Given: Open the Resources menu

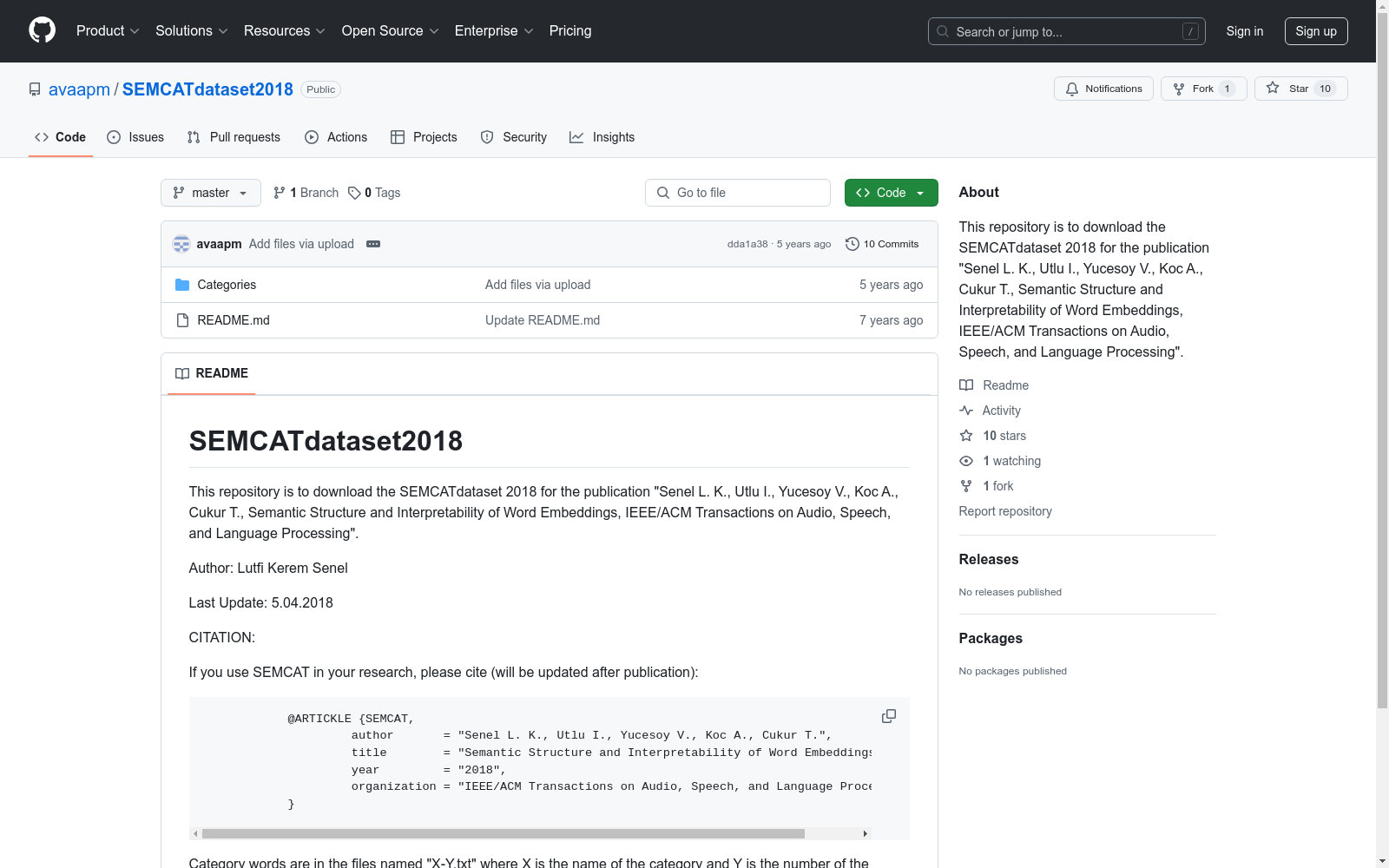Looking at the screenshot, I should coord(285,30).
